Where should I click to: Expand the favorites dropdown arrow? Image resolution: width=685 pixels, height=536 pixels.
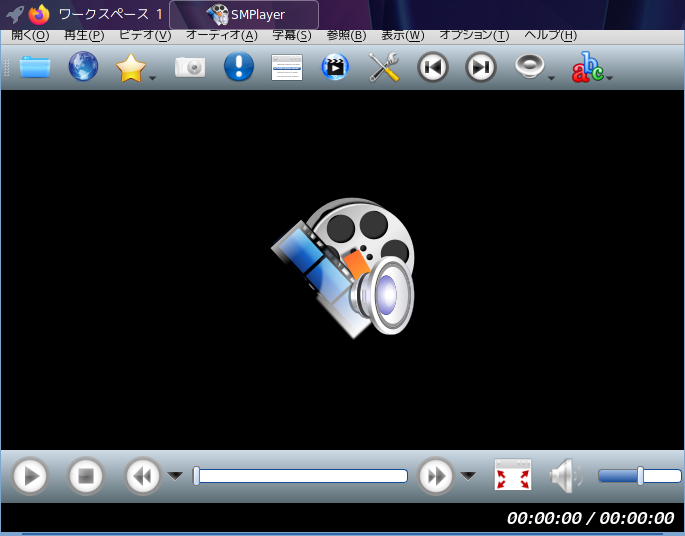152,78
